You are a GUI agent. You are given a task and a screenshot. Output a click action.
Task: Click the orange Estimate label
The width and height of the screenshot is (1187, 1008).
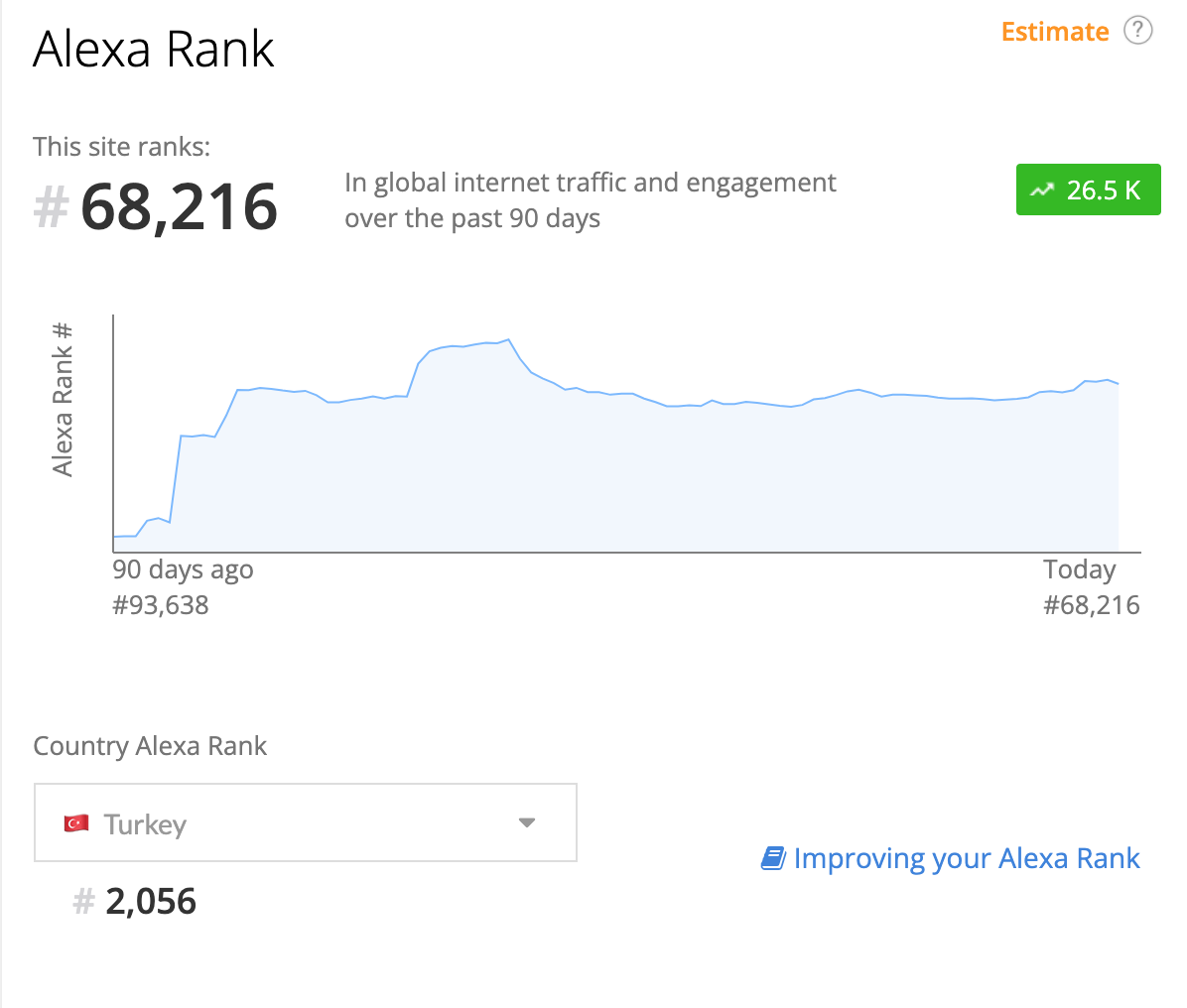(x=1055, y=32)
